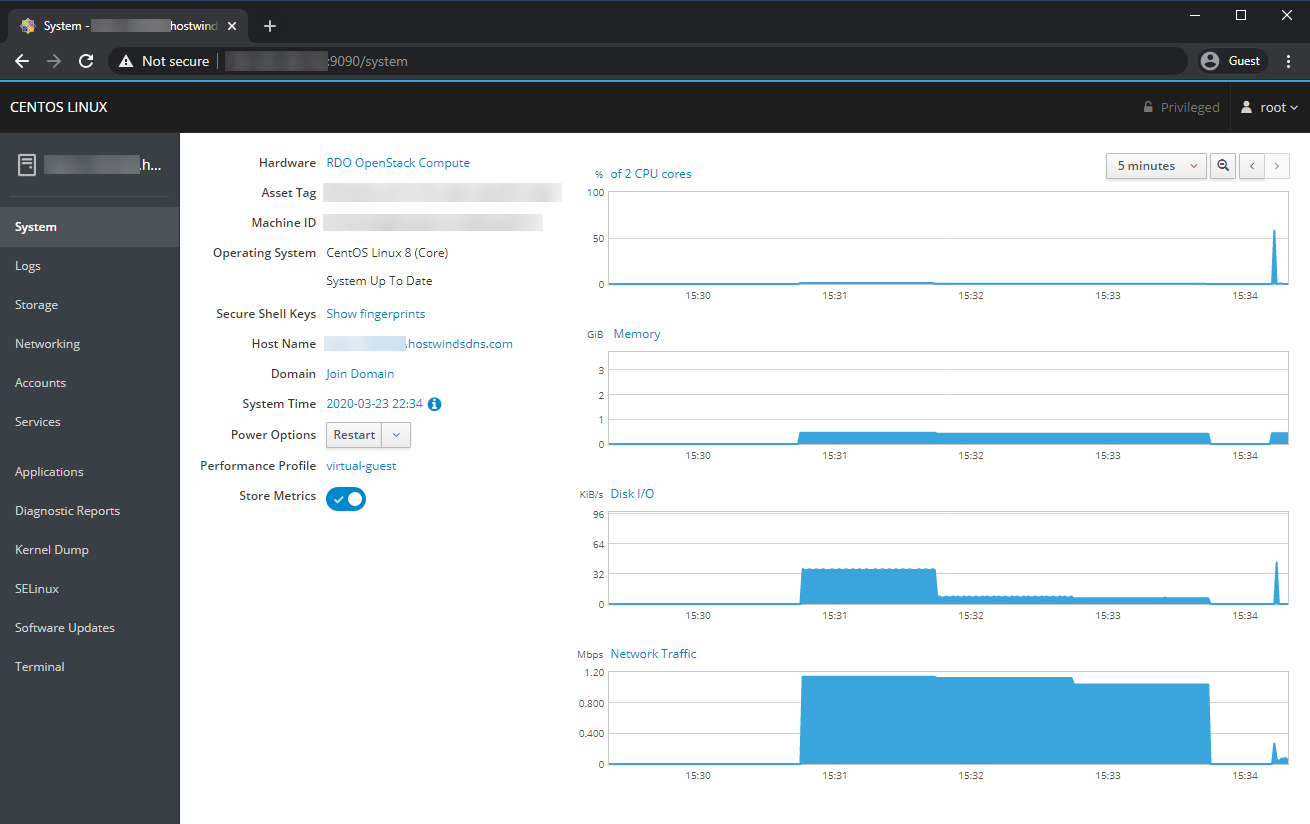Viewport: 1310px width, 824px height.
Task: Open Accounts in the sidebar
Action: coord(90,383)
